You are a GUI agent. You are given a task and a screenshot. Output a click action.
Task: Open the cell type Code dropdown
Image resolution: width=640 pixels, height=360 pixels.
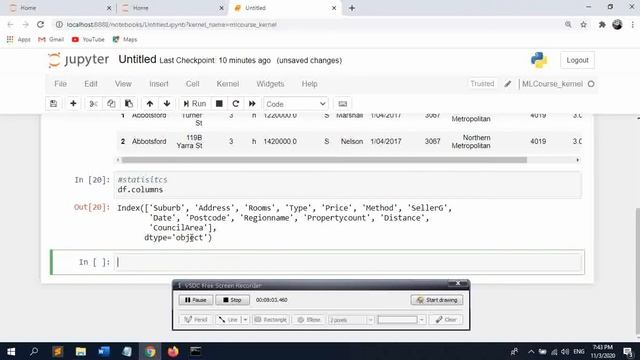click(296, 104)
